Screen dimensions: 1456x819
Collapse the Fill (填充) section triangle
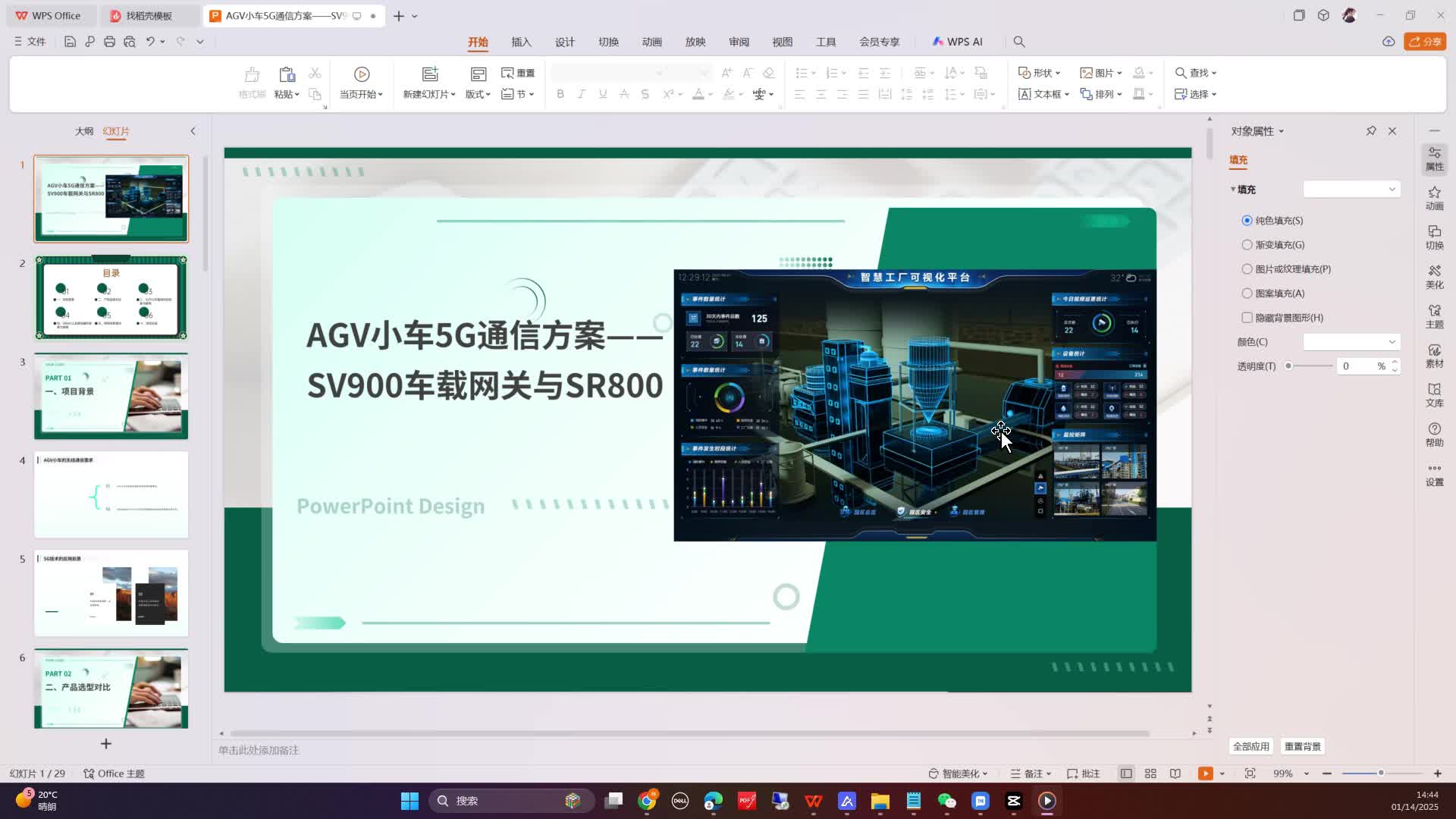[1233, 190]
